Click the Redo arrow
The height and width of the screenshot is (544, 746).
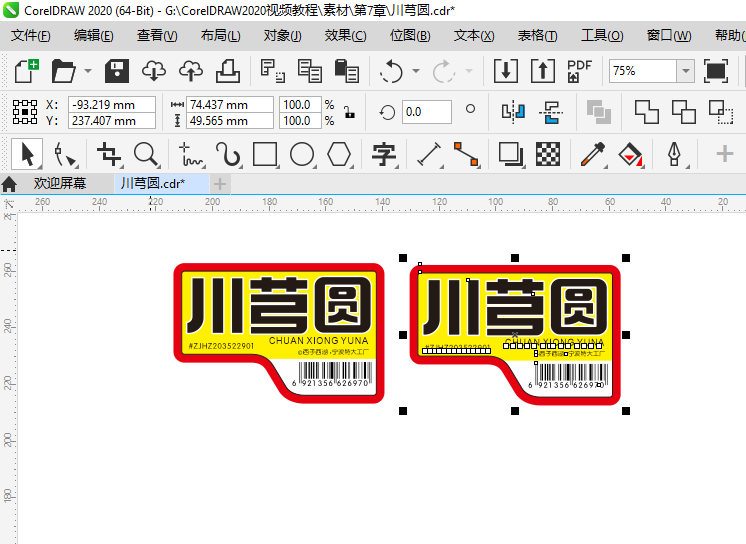coord(444,71)
